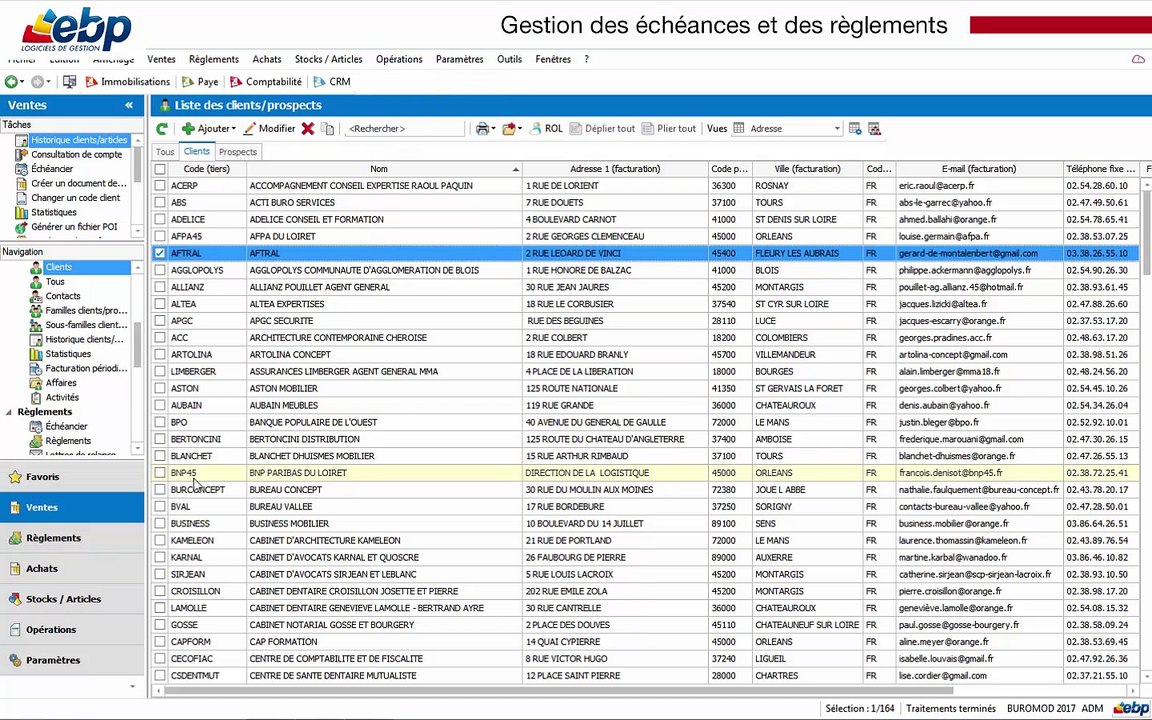The width and height of the screenshot is (1152, 720).
Task: Click Générer un fichier POI task
Action: tap(73, 227)
